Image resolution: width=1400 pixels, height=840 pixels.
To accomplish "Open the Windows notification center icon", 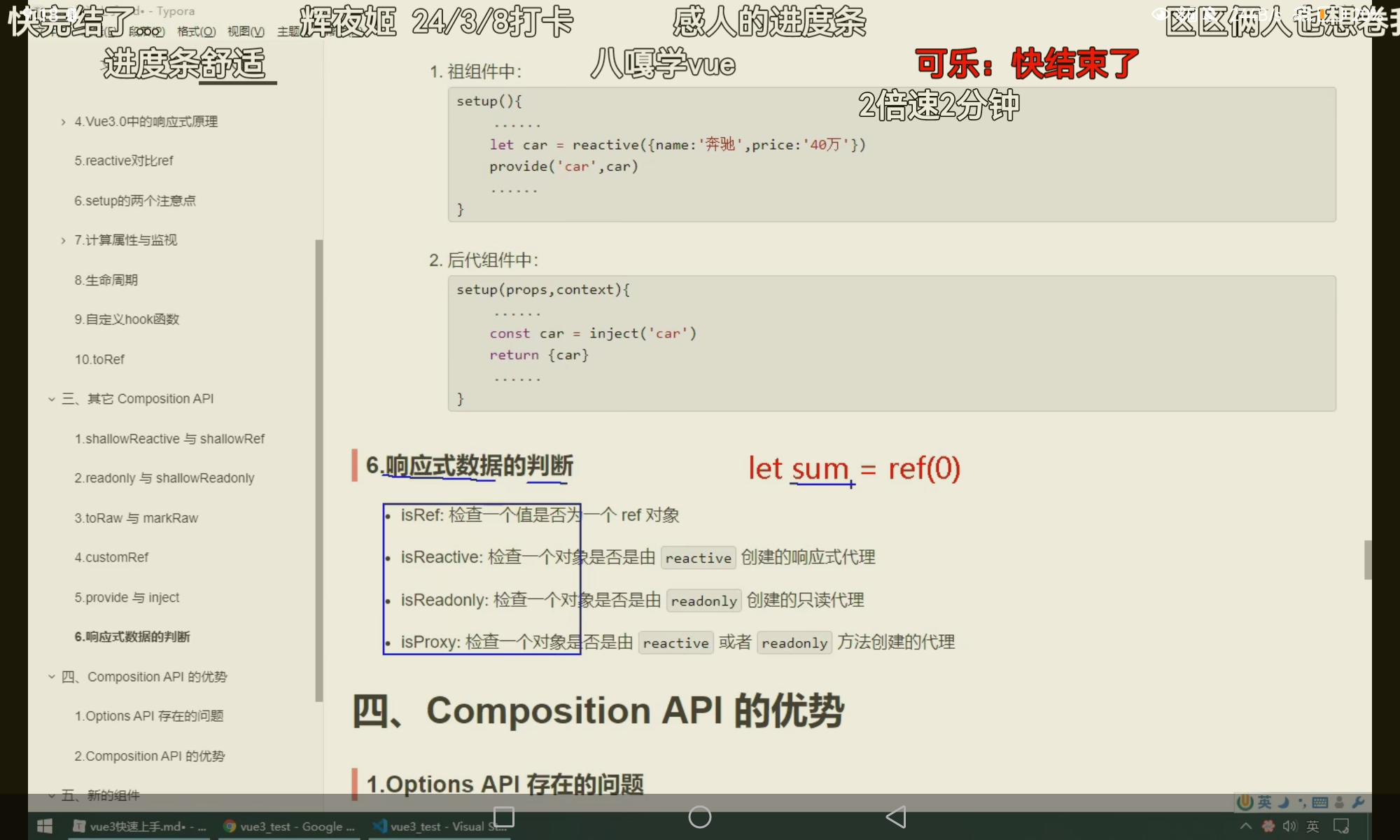I will point(1341,827).
